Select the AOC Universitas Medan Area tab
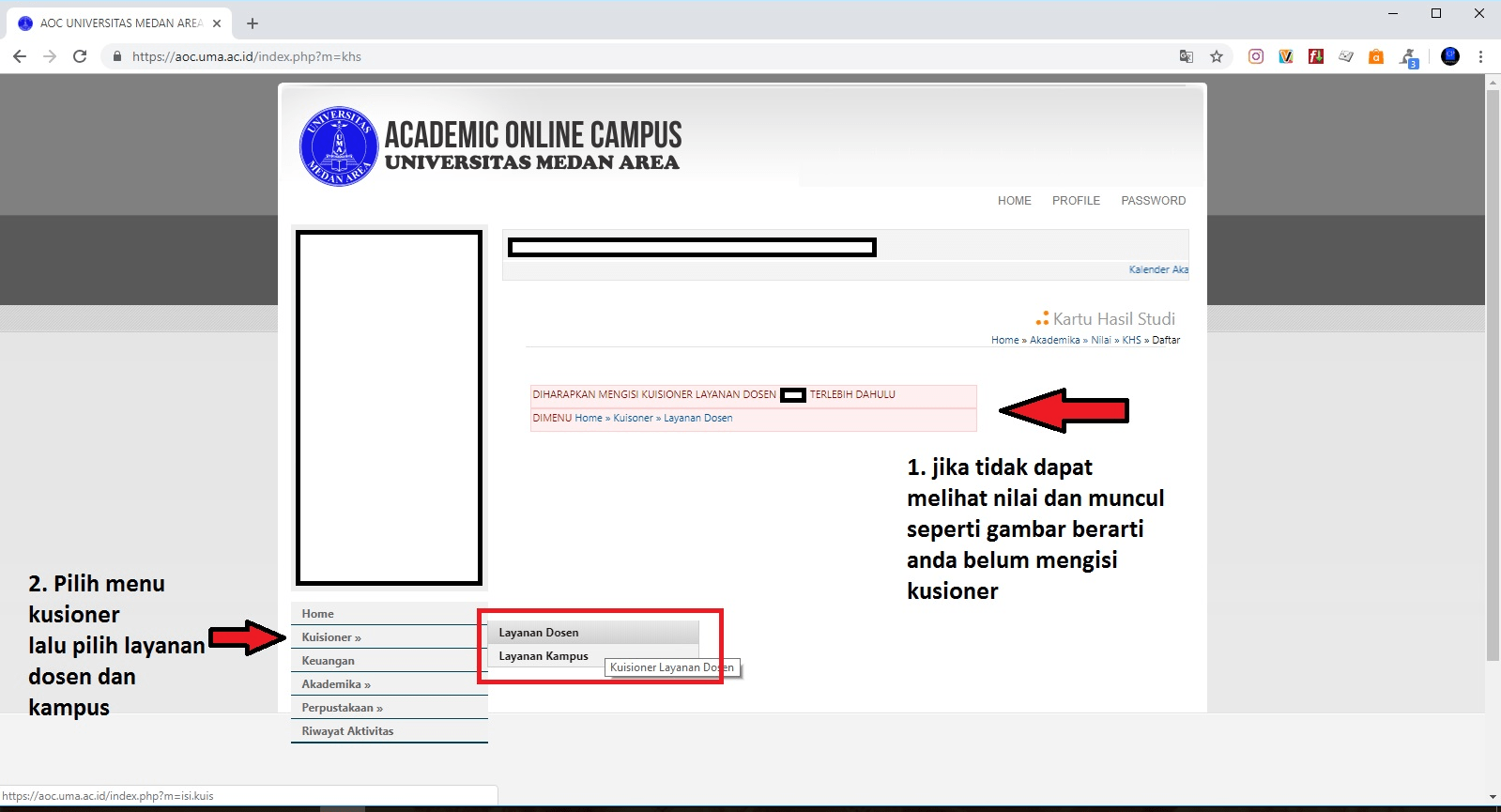Screen dimensions: 1501x812 pyautogui.click(x=120, y=23)
